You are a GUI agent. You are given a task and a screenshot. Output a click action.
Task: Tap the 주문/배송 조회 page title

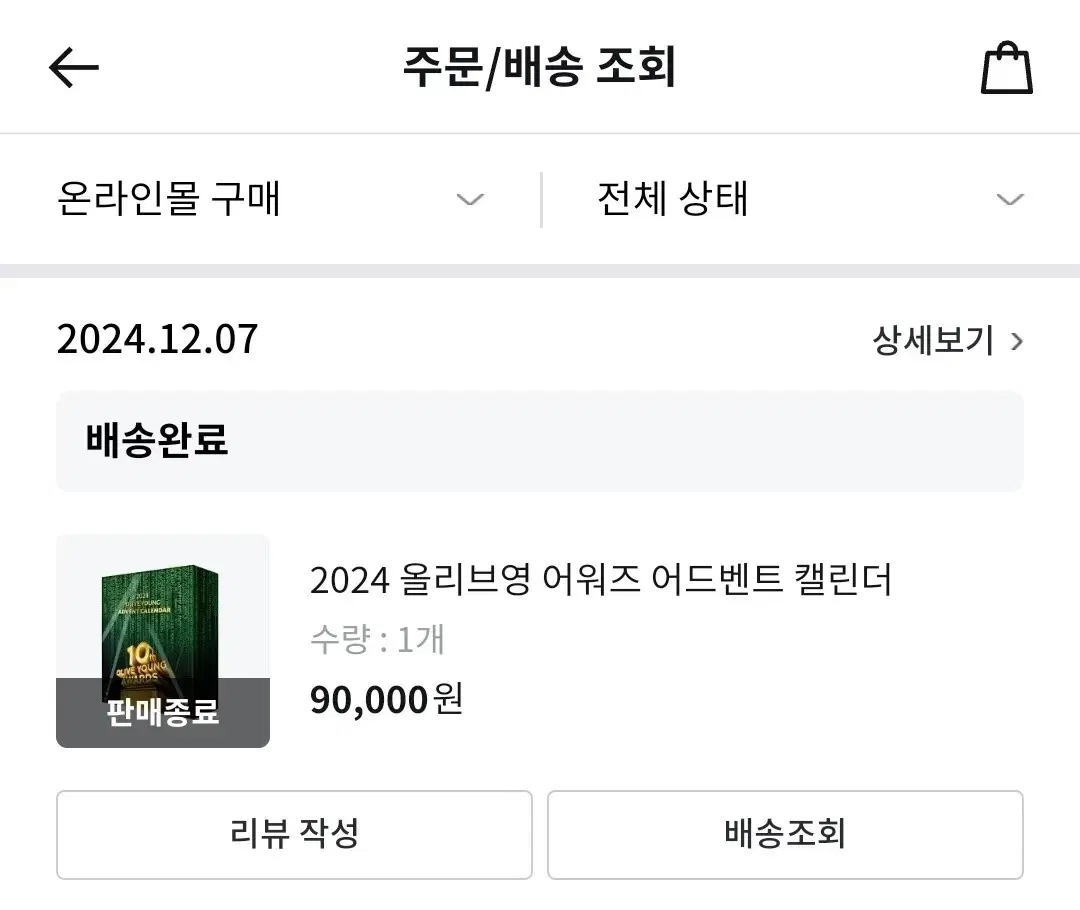[x=539, y=67]
